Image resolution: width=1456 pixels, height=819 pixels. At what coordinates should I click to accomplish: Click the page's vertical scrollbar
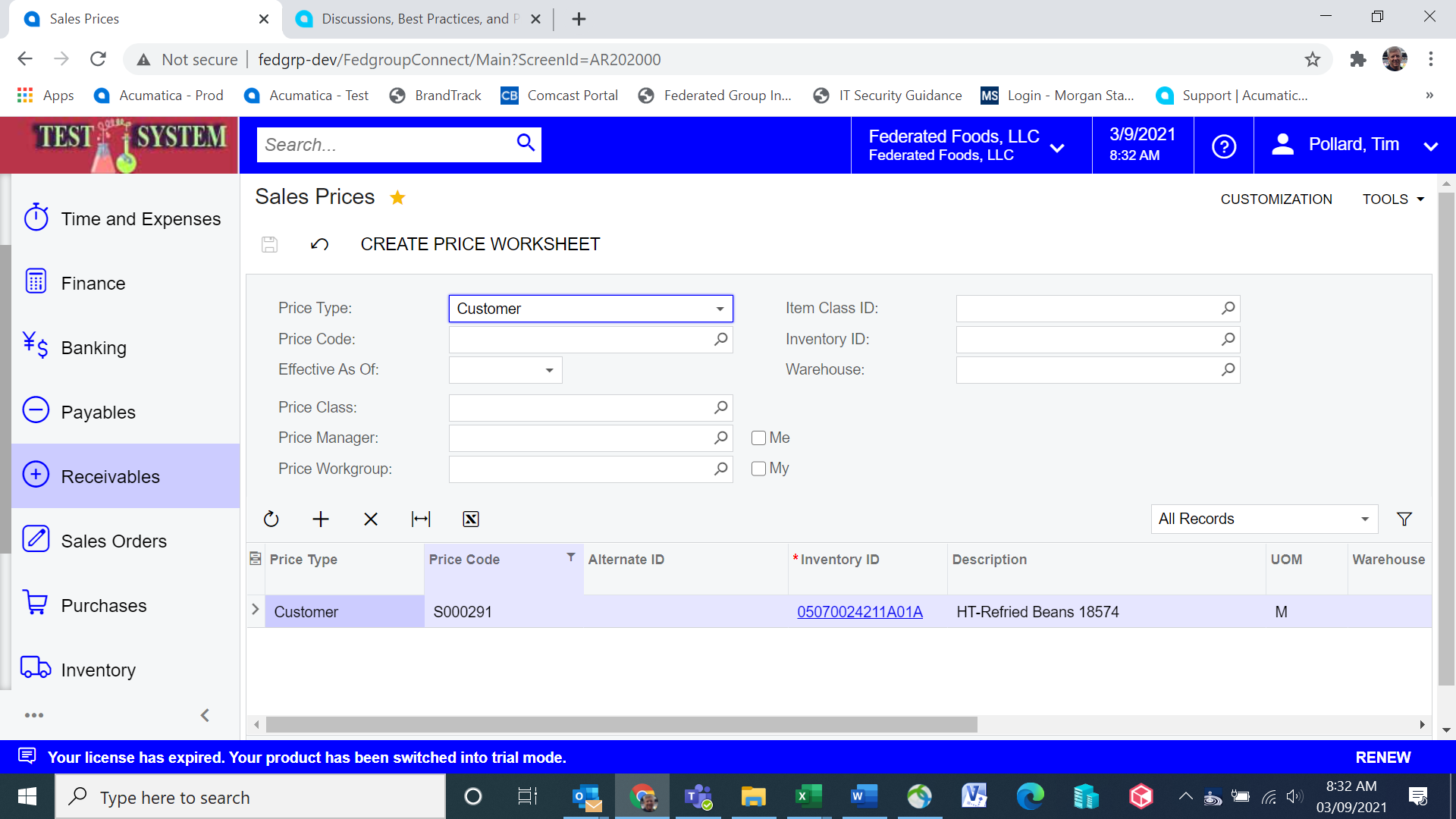pos(1446,440)
